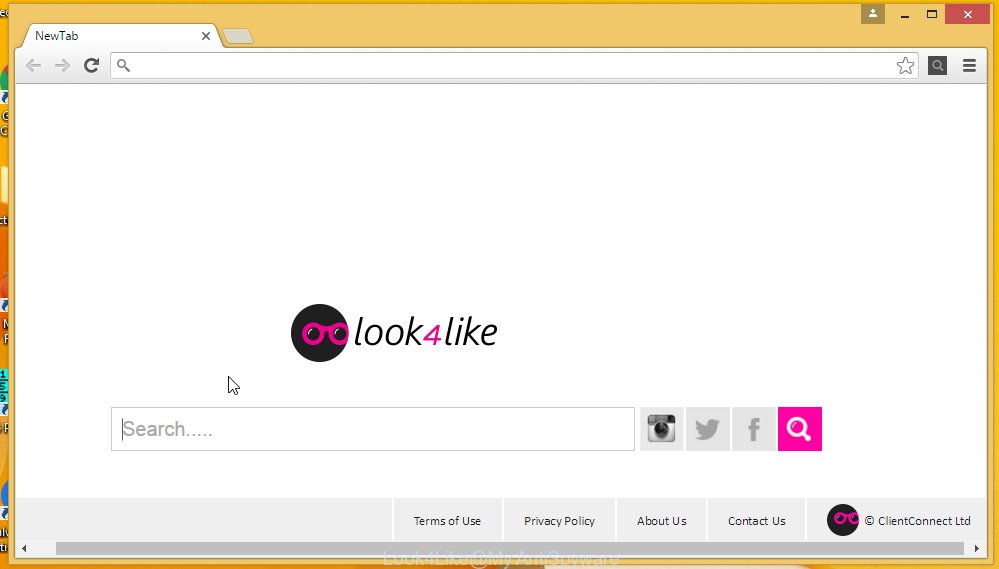Open a new tab with the blank tab button
This screenshot has width=999, height=569.
tap(238, 36)
